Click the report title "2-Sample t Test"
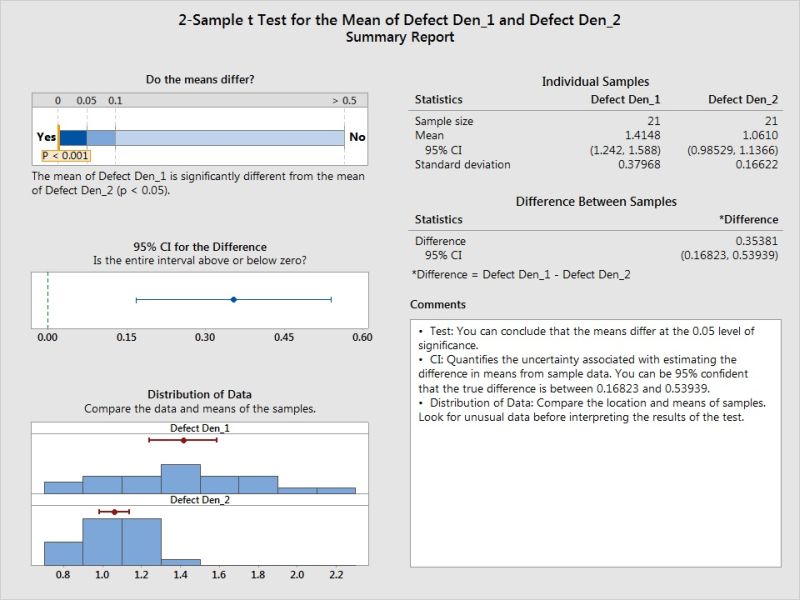The height and width of the screenshot is (600, 800). (x=399, y=19)
